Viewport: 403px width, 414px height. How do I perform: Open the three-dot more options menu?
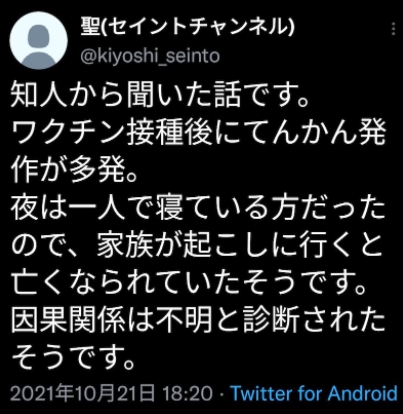tap(393, 29)
